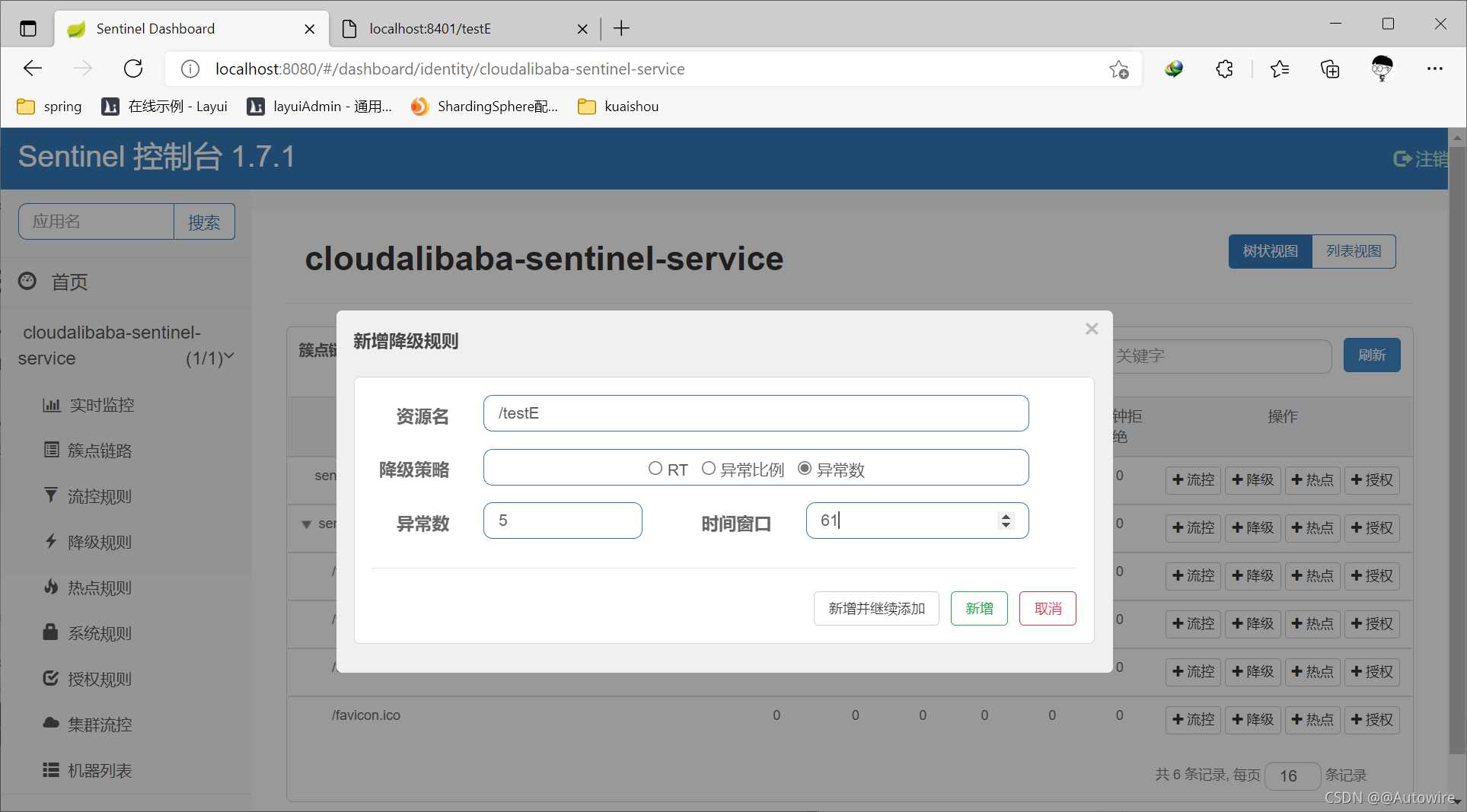Click the 关键字 search field
The height and width of the screenshot is (812, 1467).
click(x=1221, y=356)
